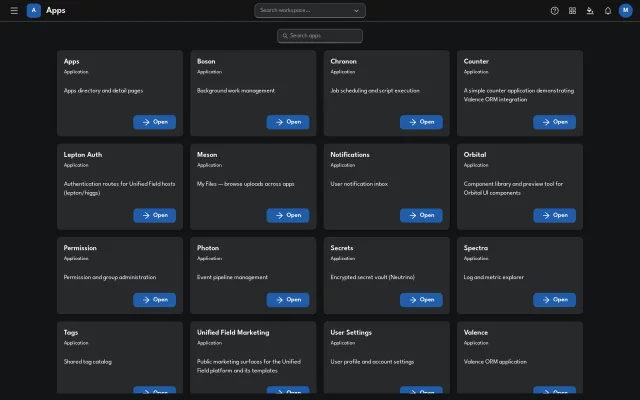Screen dimensions: 640x400
Task: Select the Orbital card title
Action: coord(475,155)
